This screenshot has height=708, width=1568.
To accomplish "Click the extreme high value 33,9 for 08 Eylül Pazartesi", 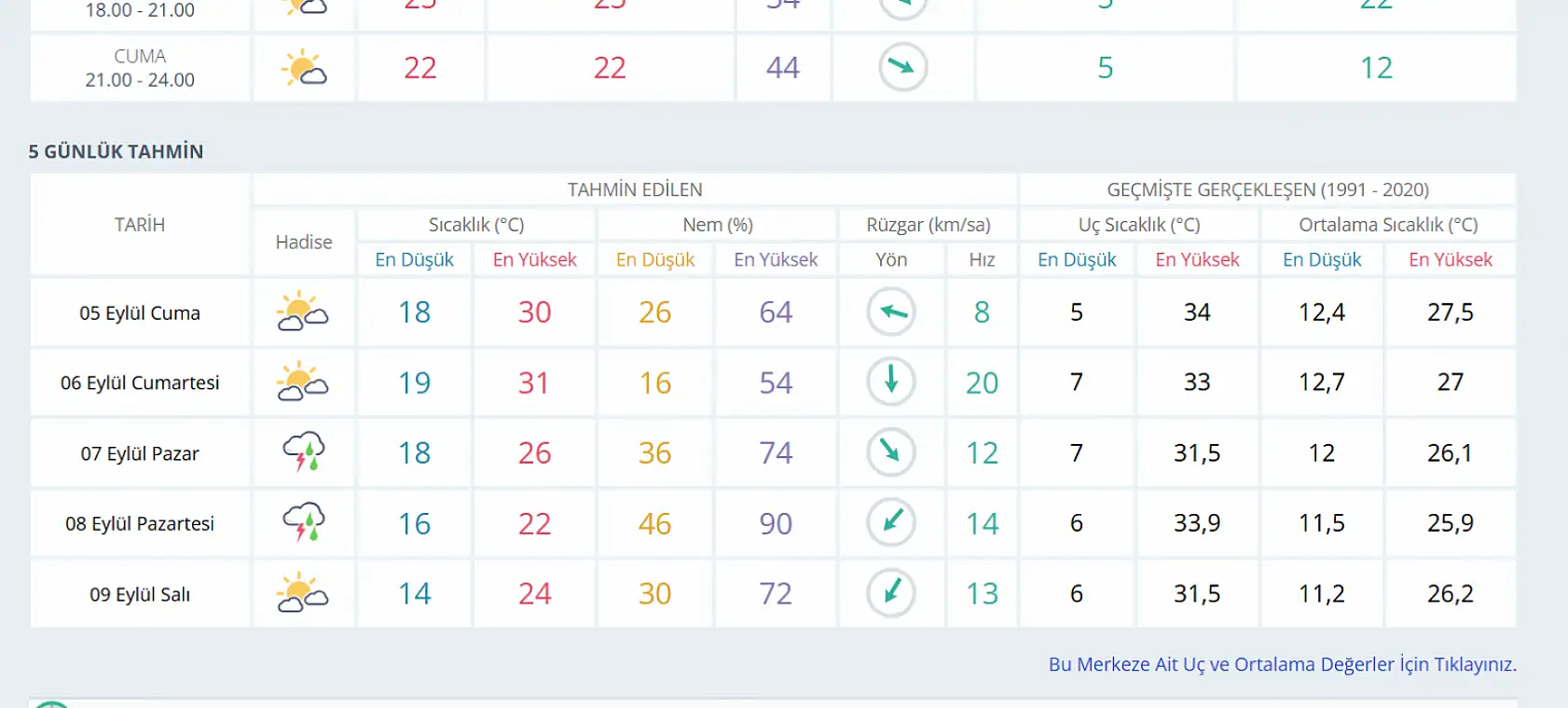I will click(x=1197, y=522).
